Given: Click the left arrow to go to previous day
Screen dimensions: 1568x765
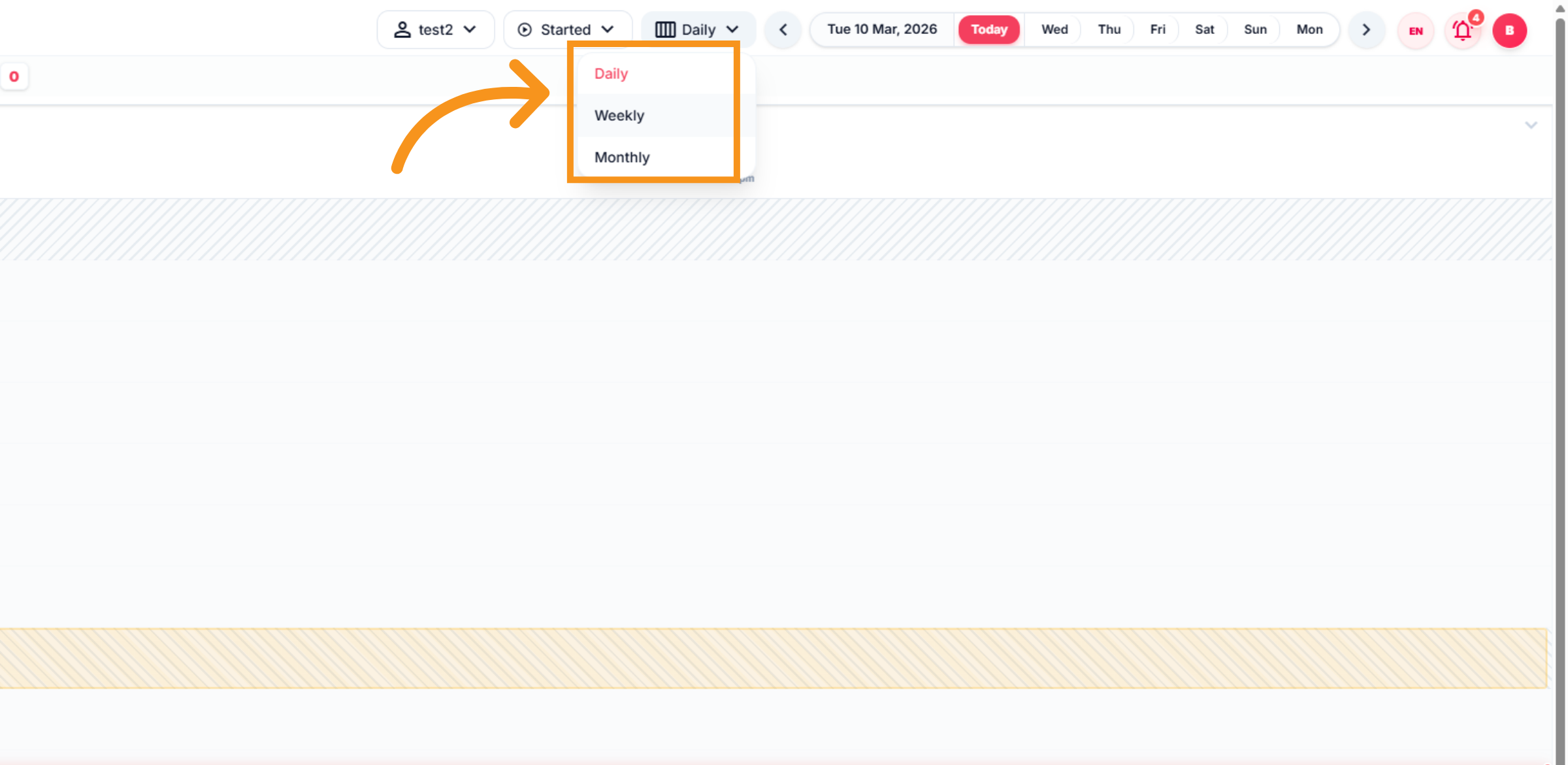Looking at the screenshot, I should point(782,29).
